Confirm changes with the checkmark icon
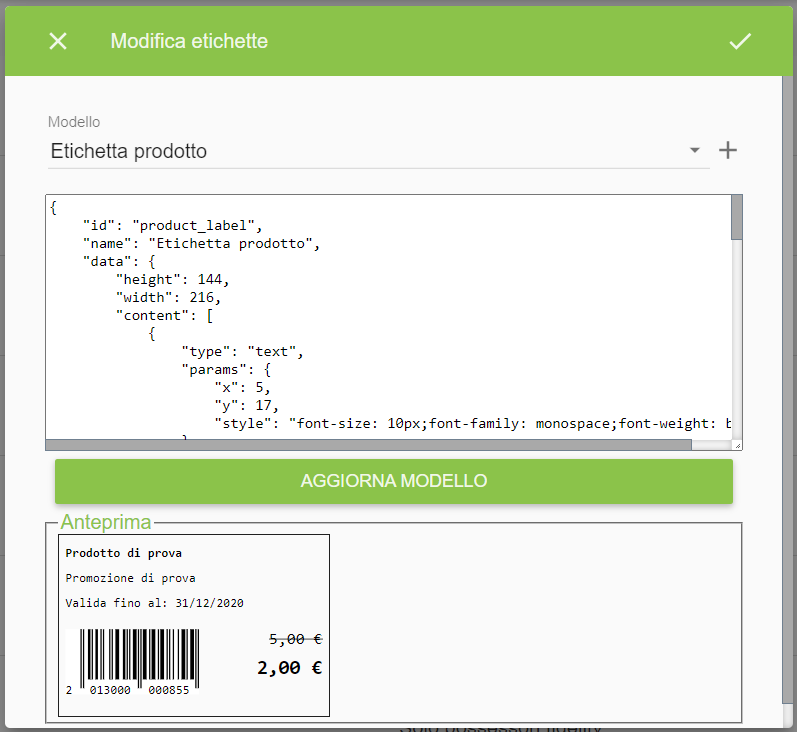797x732 pixels. click(x=740, y=41)
